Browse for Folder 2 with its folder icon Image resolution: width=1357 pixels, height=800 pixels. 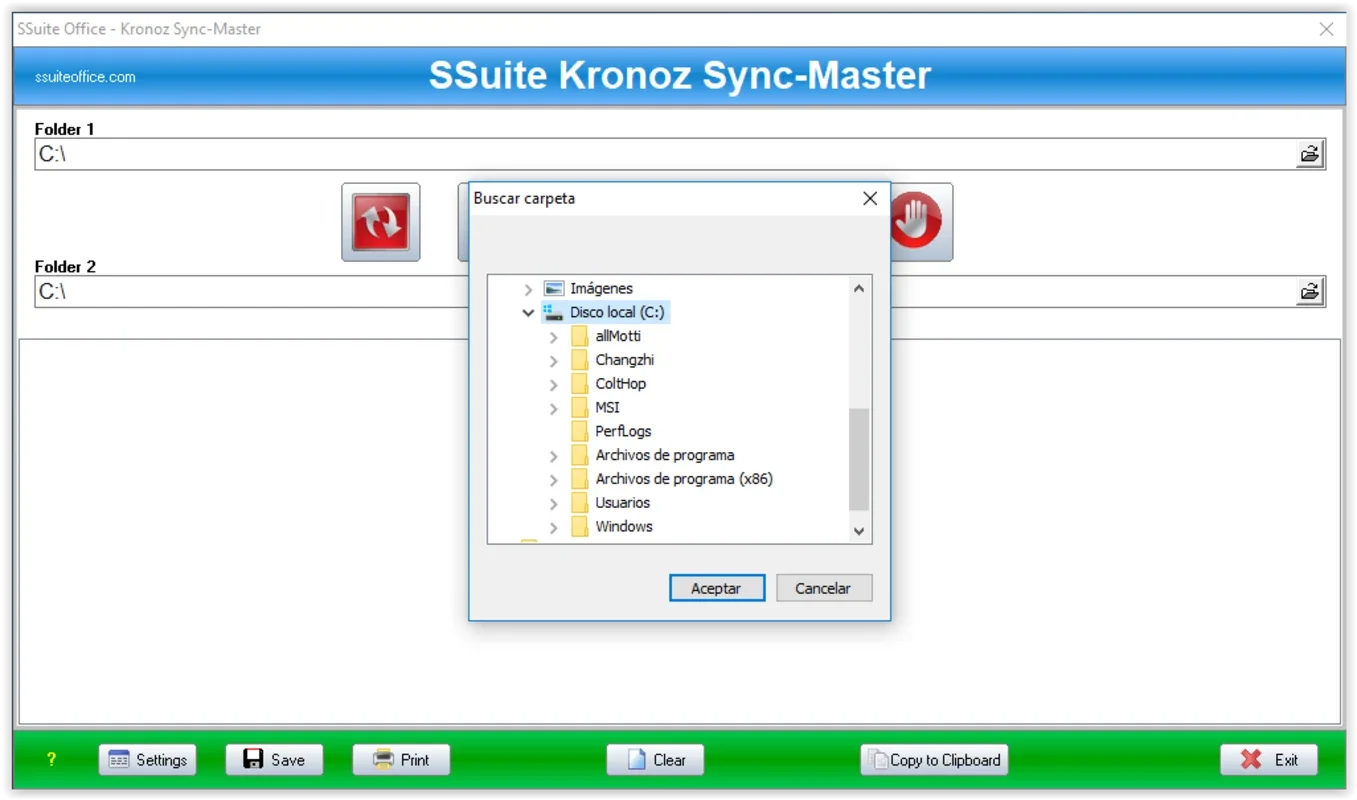click(x=1309, y=292)
